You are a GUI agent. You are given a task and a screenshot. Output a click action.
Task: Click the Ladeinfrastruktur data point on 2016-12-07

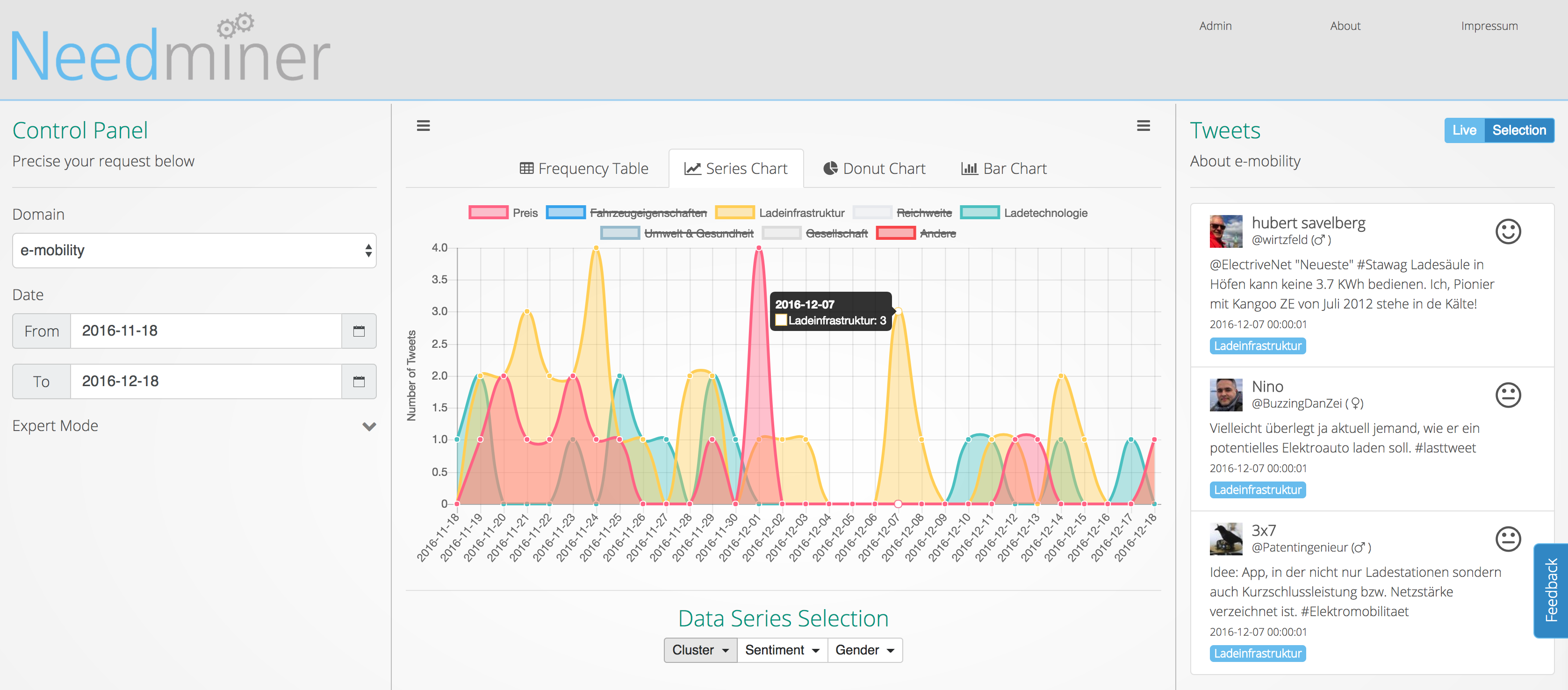pyautogui.click(x=898, y=311)
